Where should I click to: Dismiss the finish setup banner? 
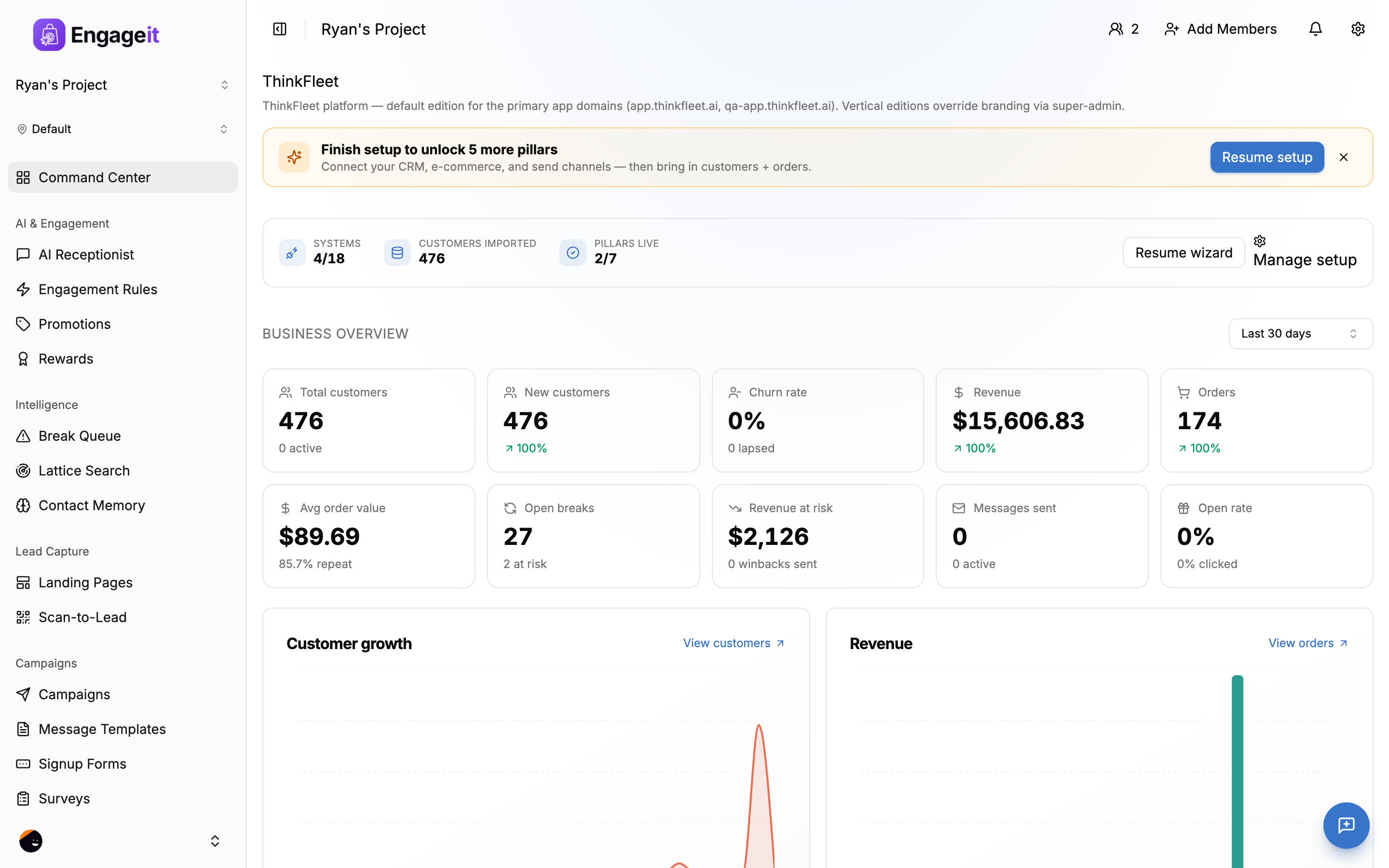pyautogui.click(x=1343, y=157)
